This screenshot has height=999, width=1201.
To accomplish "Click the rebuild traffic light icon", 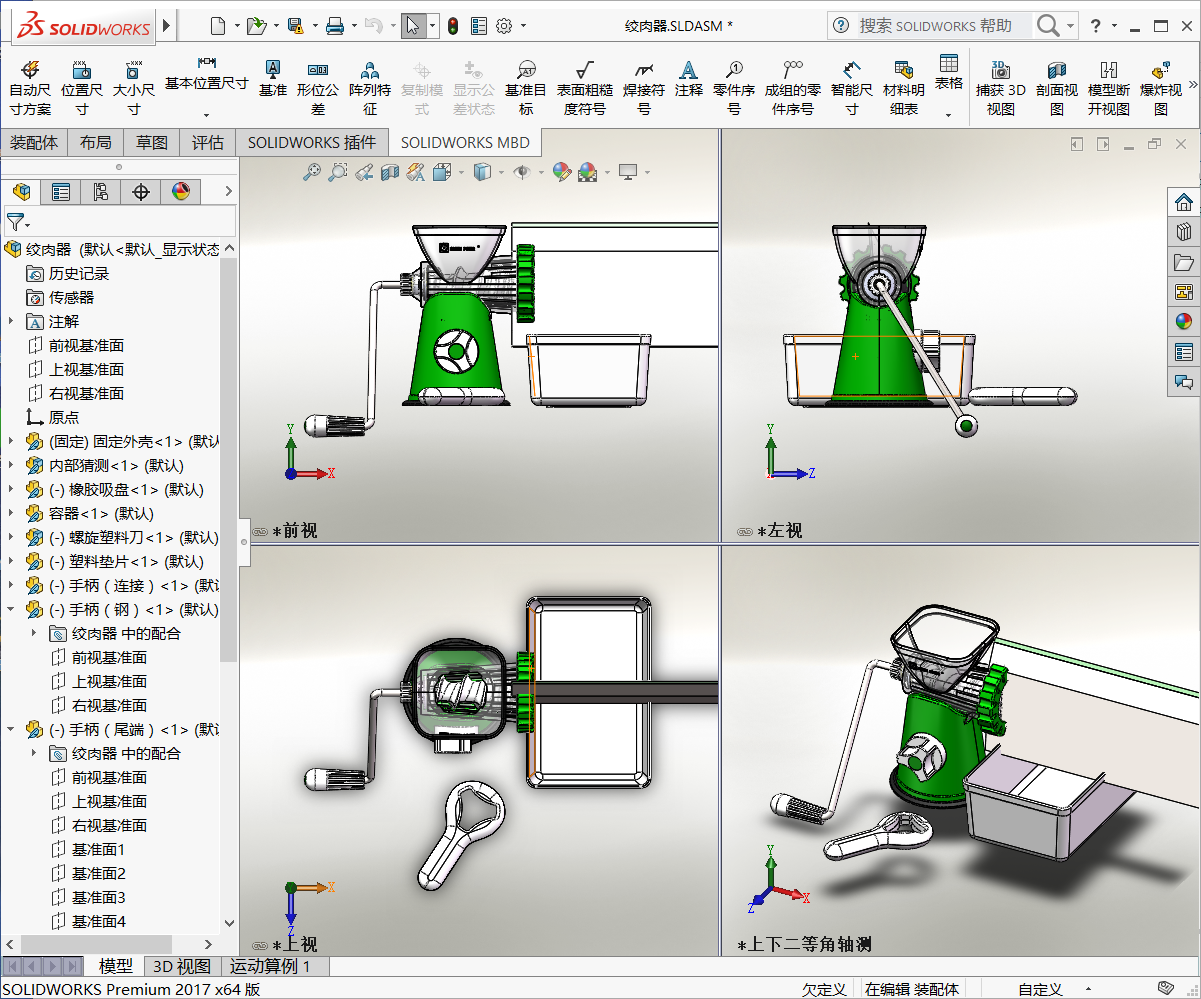I will (x=452, y=26).
